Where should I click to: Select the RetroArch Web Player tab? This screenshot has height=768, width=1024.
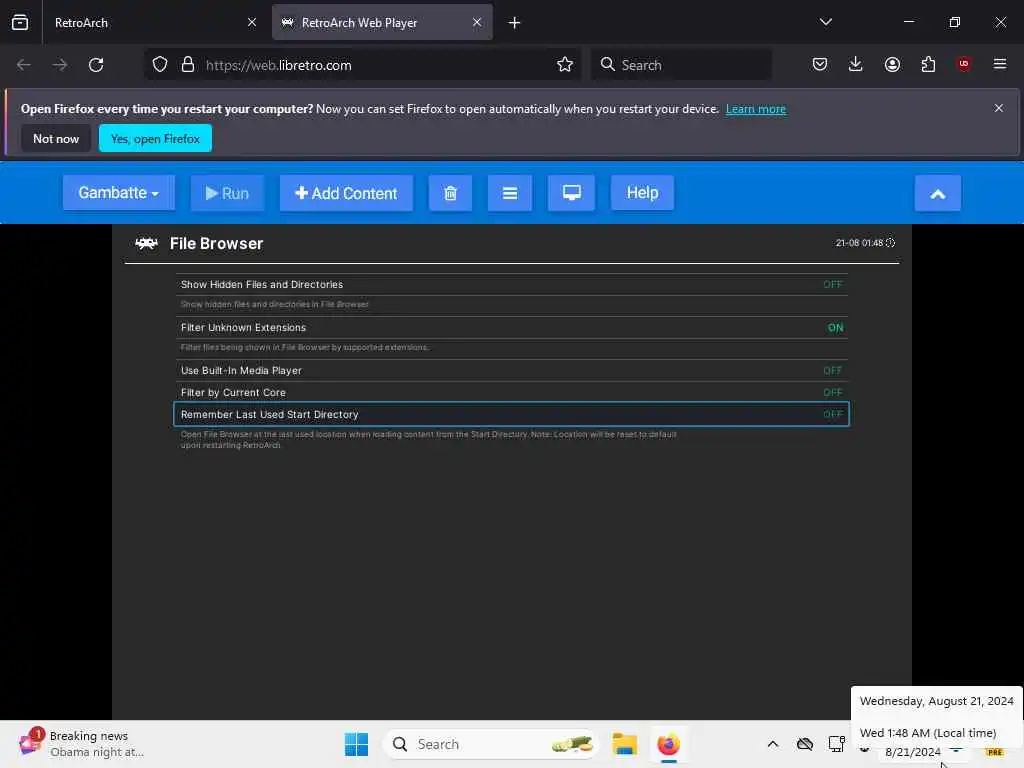[x=382, y=23]
